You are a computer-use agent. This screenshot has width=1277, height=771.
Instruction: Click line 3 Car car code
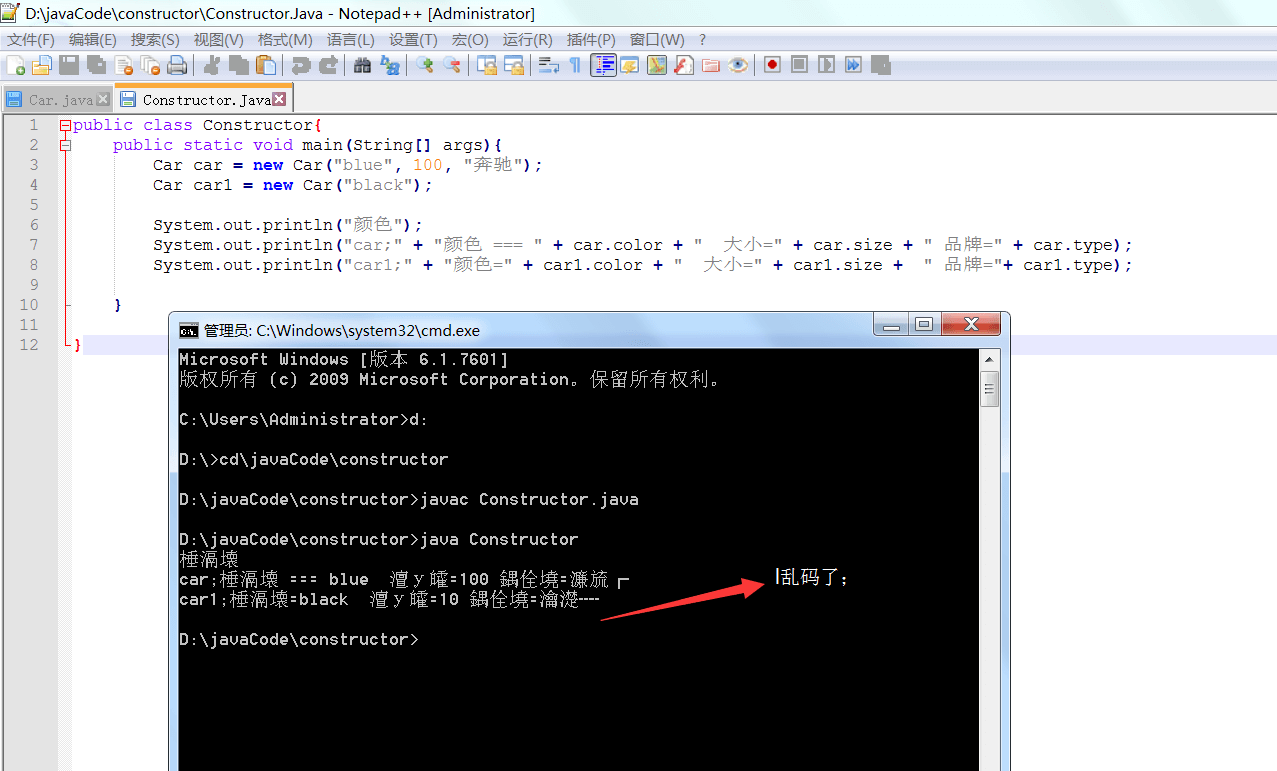(x=347, y=165)
